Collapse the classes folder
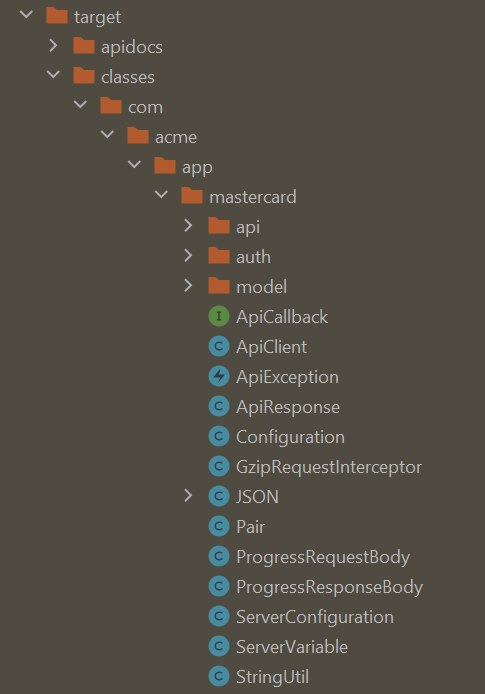485x694 pixels. click(53, 75)
